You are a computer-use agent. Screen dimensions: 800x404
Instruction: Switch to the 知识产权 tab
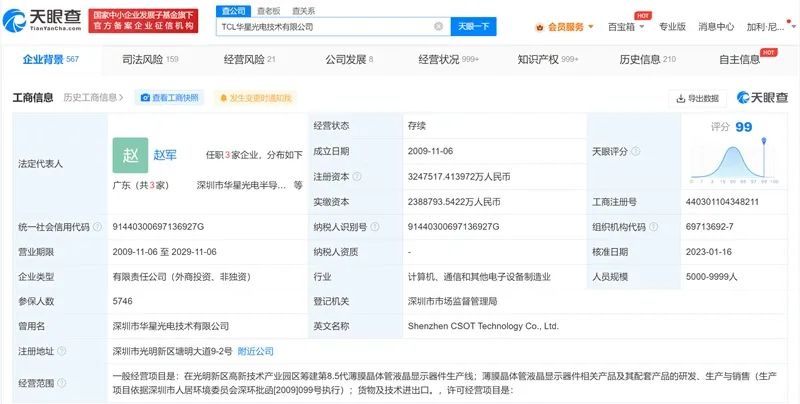tap(547, 59)
